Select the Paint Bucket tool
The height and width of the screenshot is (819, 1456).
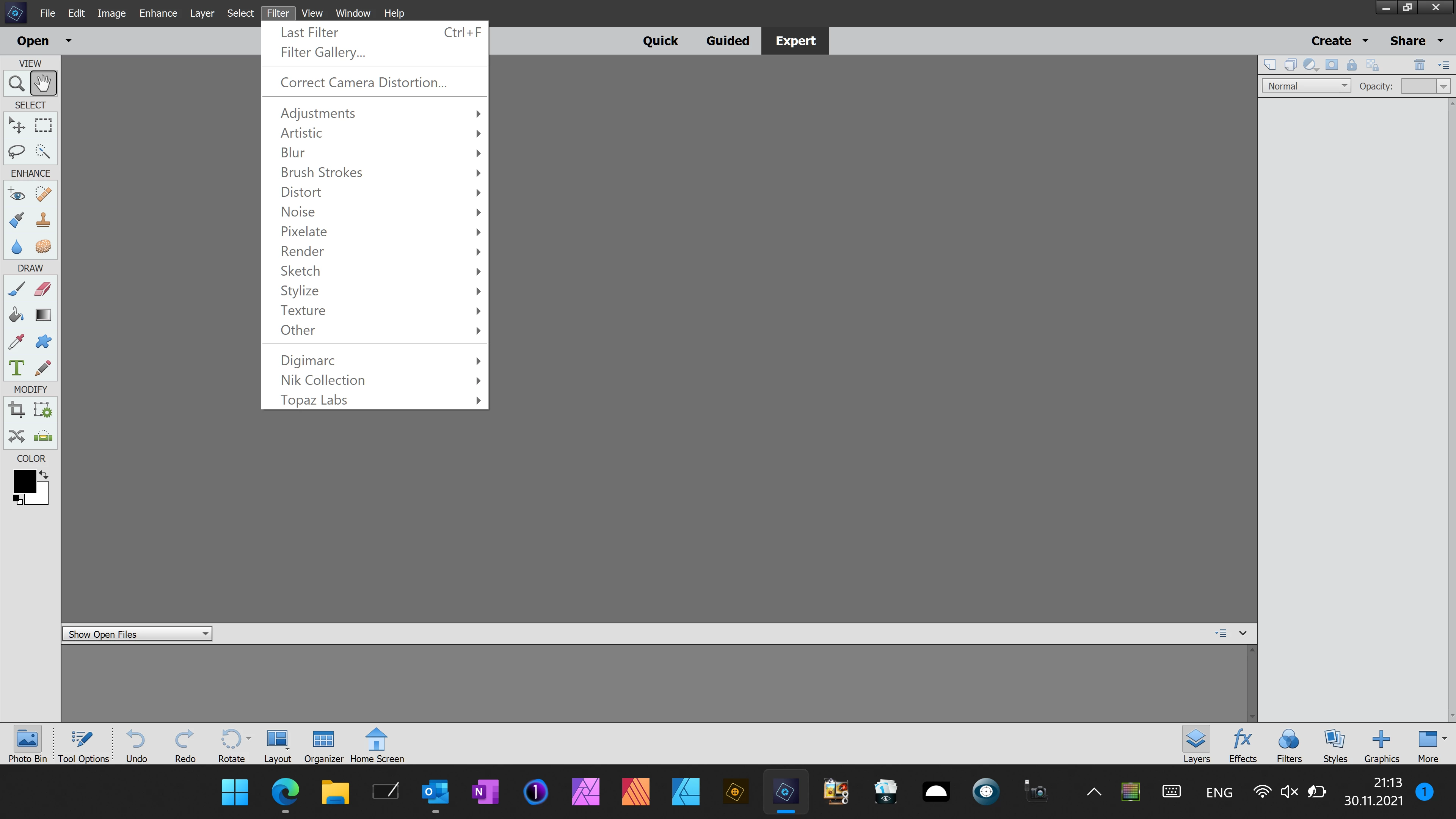16,315
